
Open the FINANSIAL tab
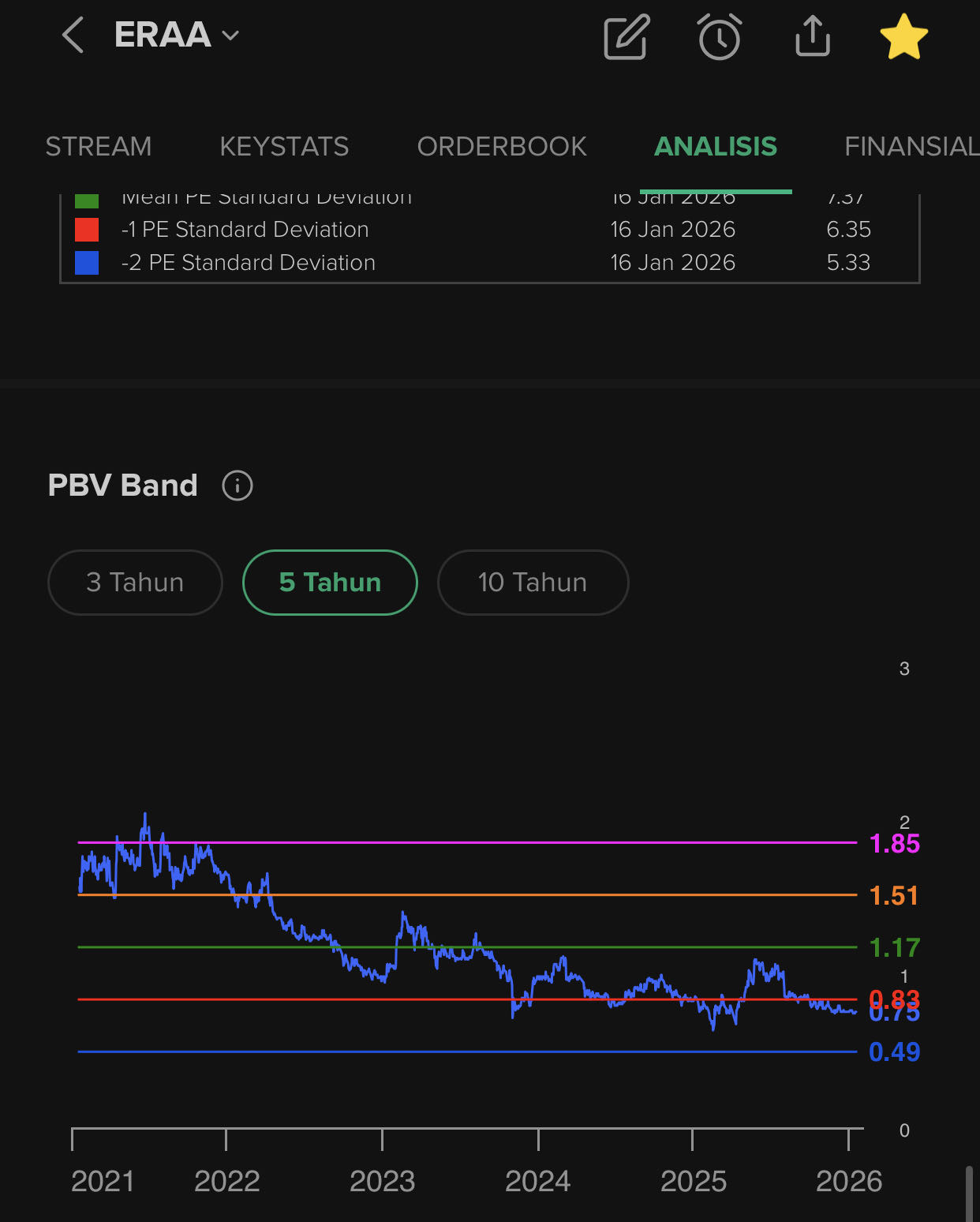pos(911,147)
